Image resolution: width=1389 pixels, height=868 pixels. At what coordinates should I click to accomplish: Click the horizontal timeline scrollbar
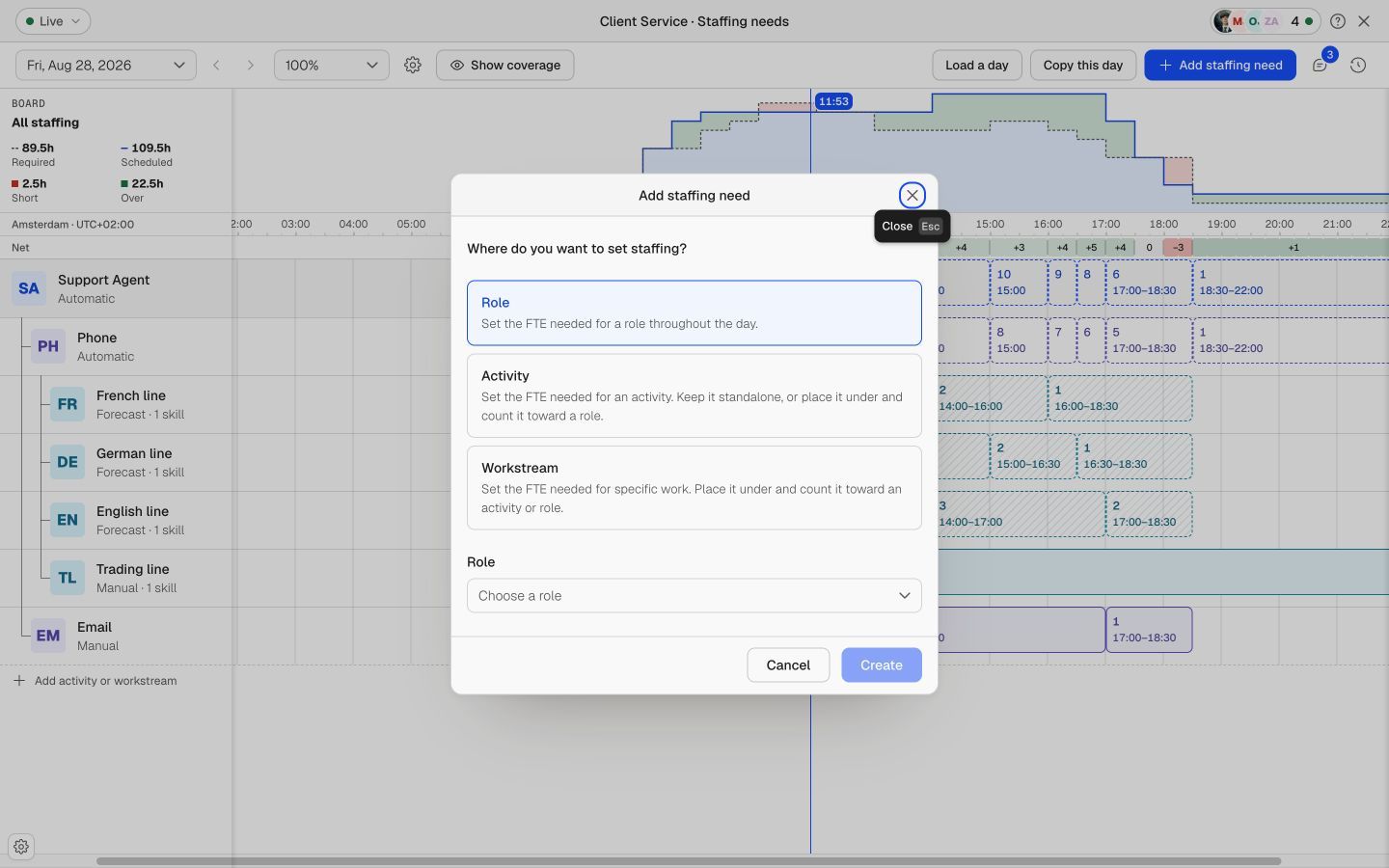point(689,860)
